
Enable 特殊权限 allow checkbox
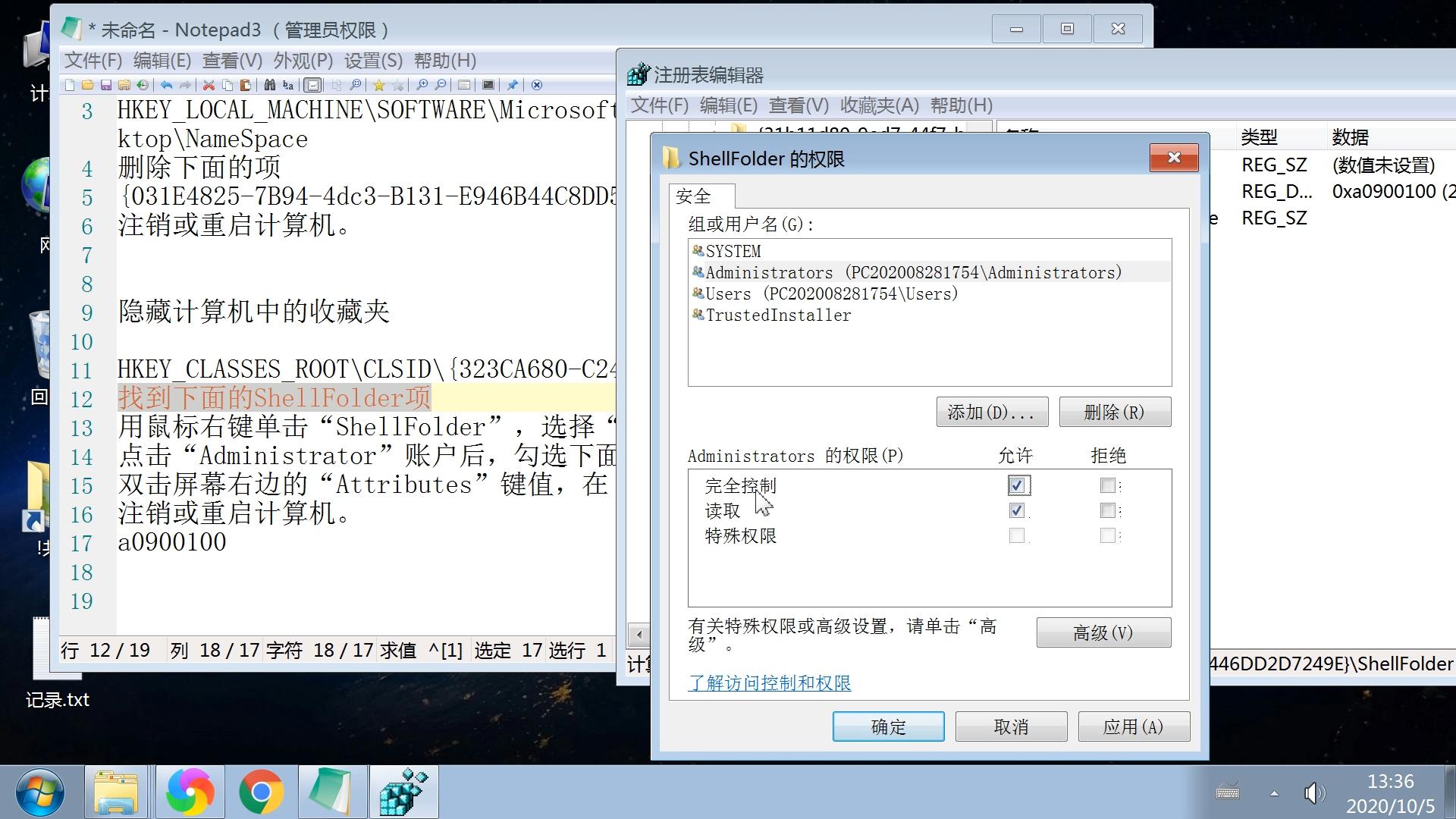point(1018,535)
